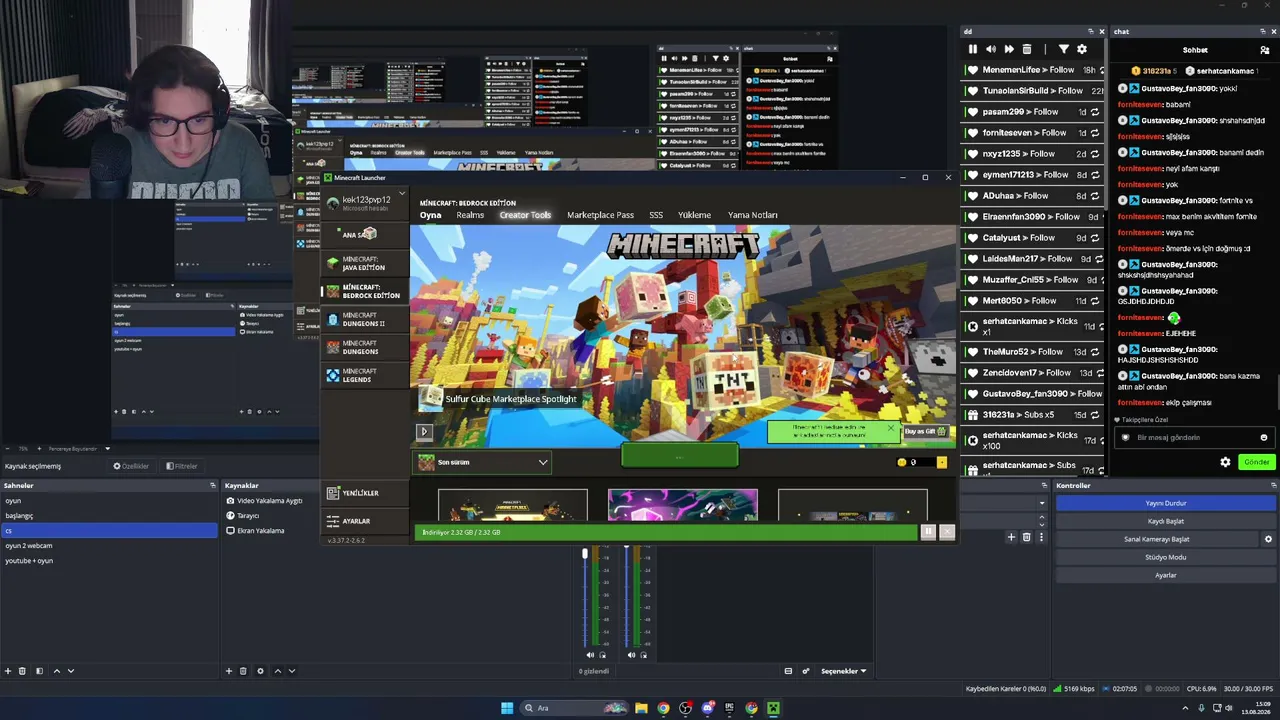Image resolution: width=1280 pixels, height=720 pixels.
Task: Move the selected scene up
Action: pyautogui.click(x=56, y=671)
